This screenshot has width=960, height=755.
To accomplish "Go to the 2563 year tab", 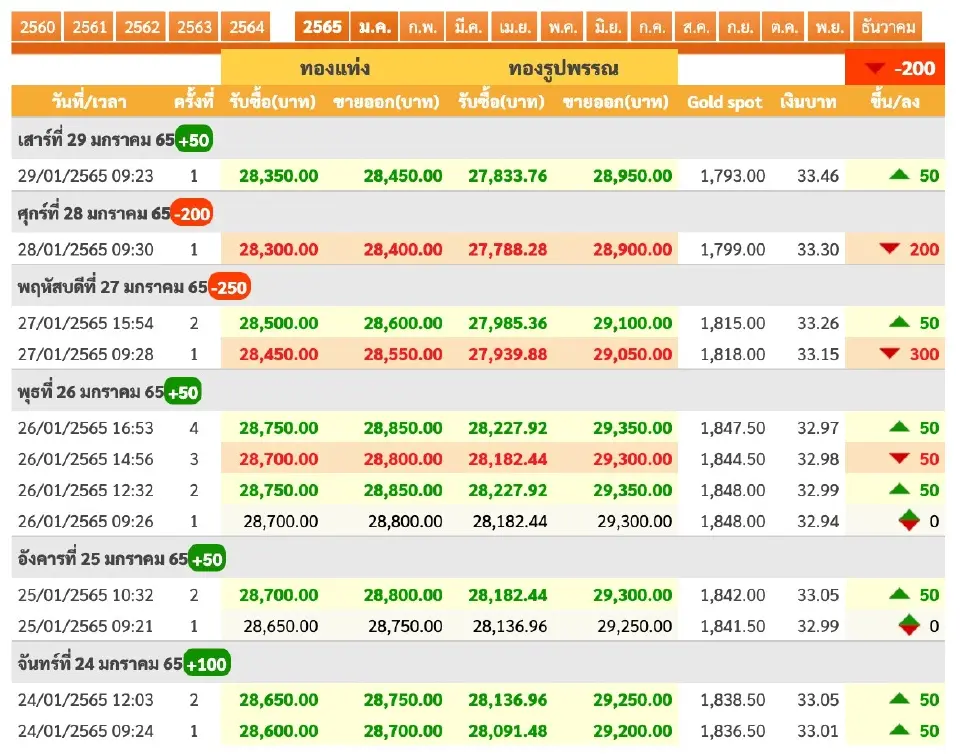I will click(x=194, y=27).
